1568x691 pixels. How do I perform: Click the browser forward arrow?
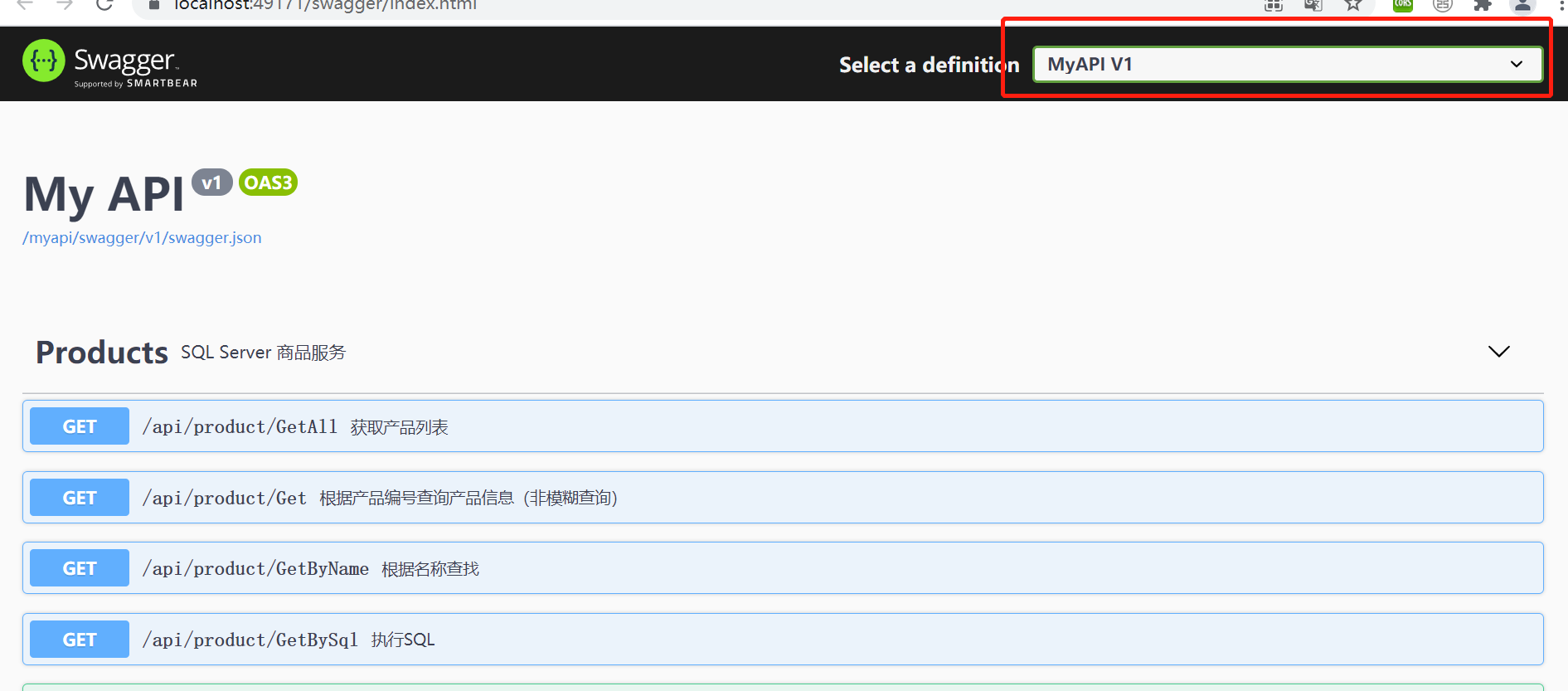(x=65, y=5)
